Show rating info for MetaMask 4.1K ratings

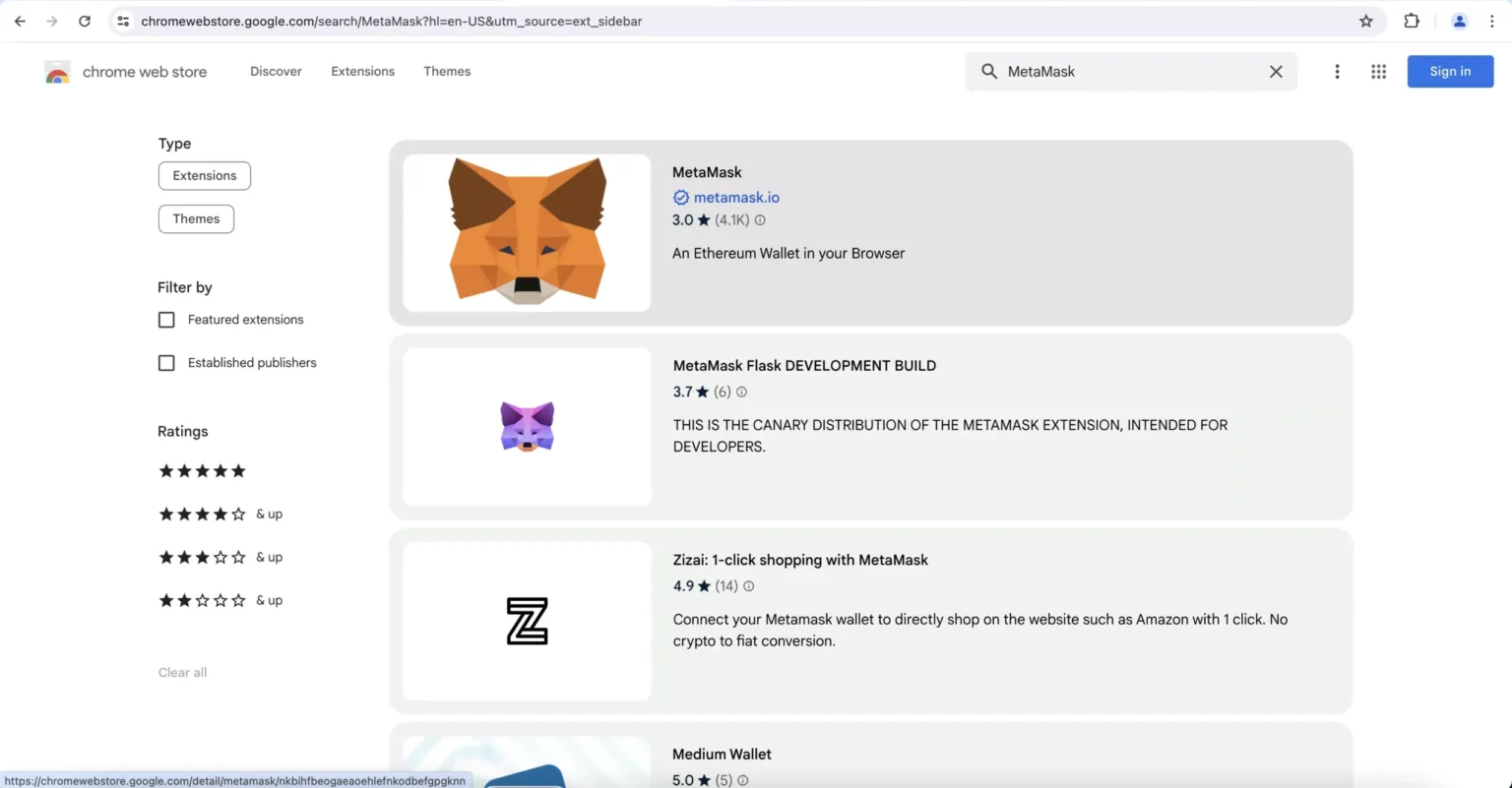click(x=760, y=220)
